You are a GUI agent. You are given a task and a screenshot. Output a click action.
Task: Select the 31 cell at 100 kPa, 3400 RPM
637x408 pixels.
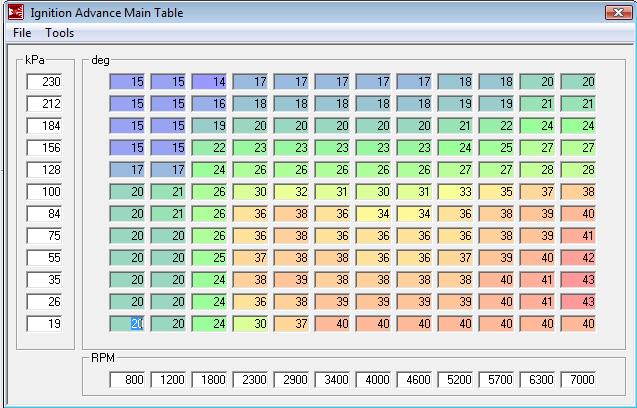point(332,191)
